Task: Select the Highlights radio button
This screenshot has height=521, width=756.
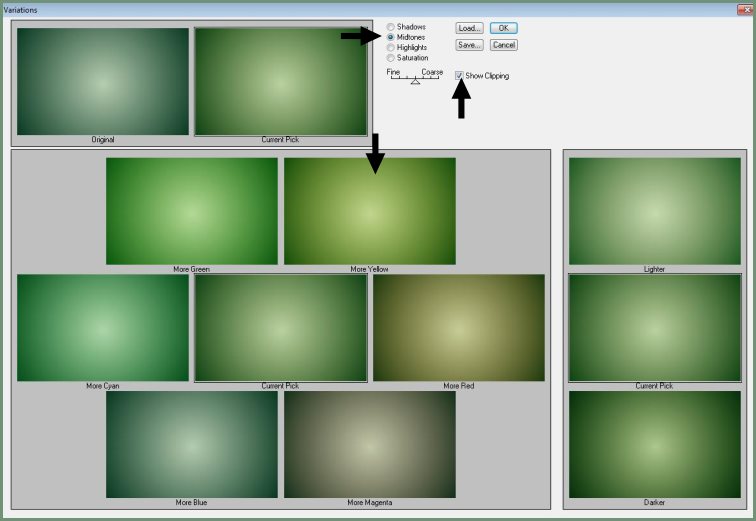Action: click(x=390, y=48)
